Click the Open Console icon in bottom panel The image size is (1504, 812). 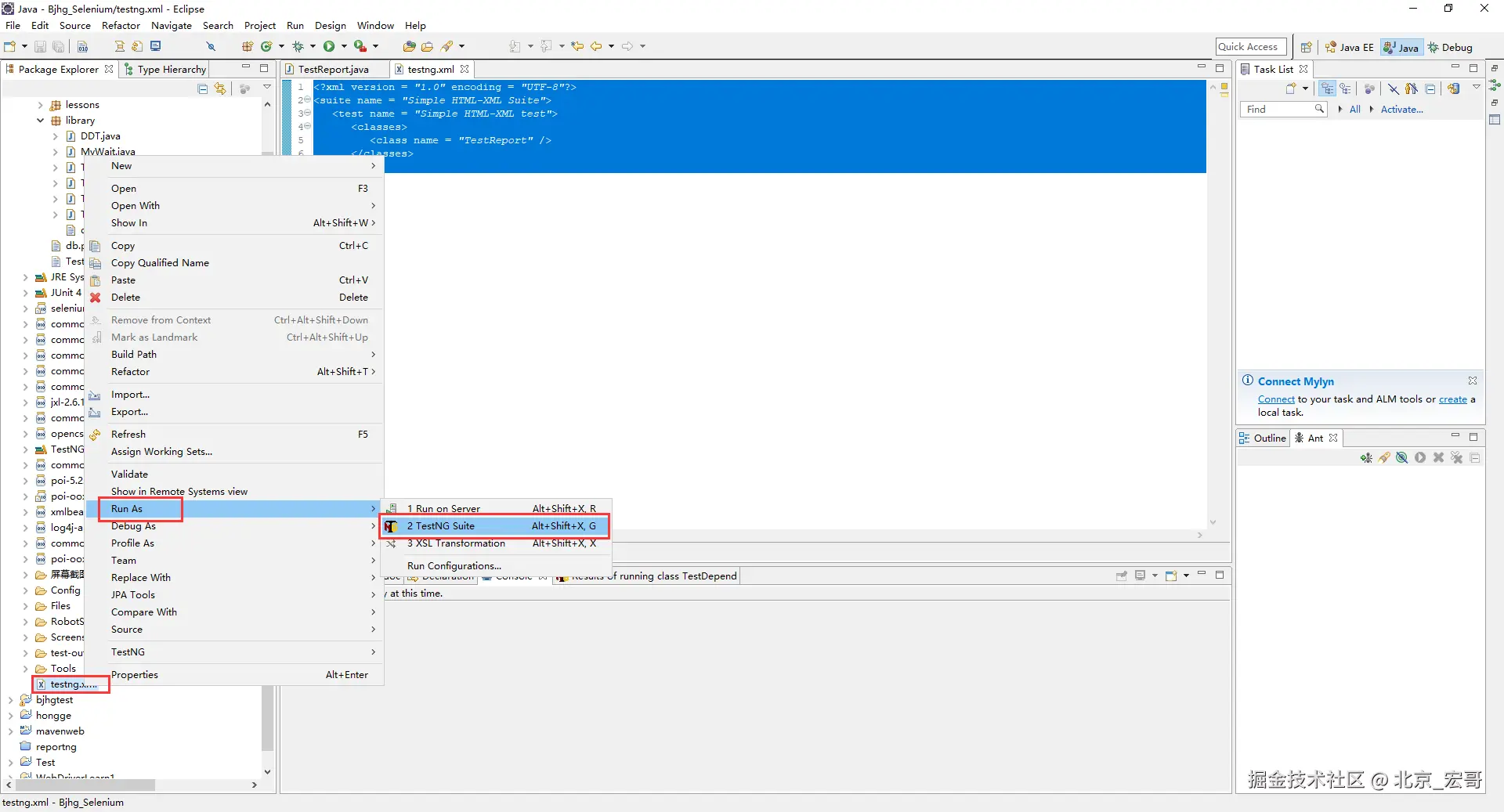(1172, 576)
